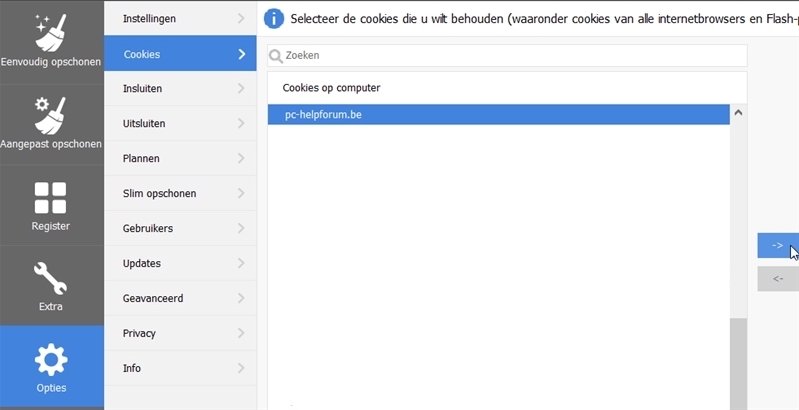
Task: Click the blue info icon
Action: [273, 18]
